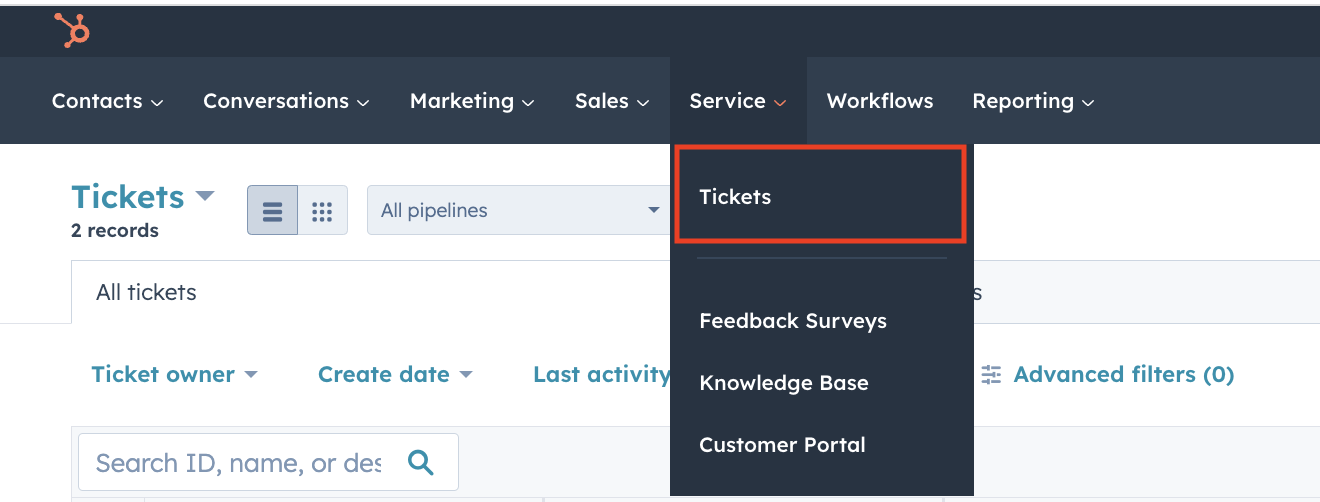Focus the Search ID, name field
1320x502 pixels.
point(268,462)
